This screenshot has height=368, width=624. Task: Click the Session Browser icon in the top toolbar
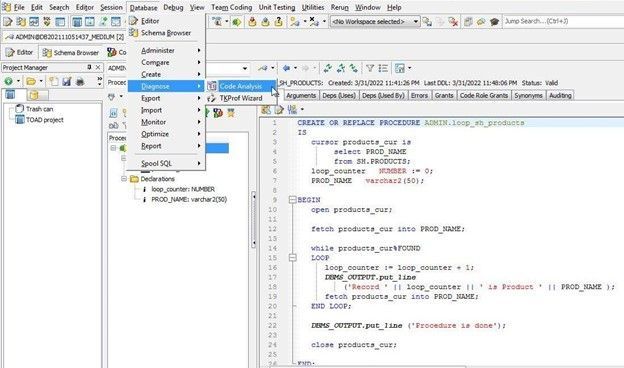pos(34,21)
